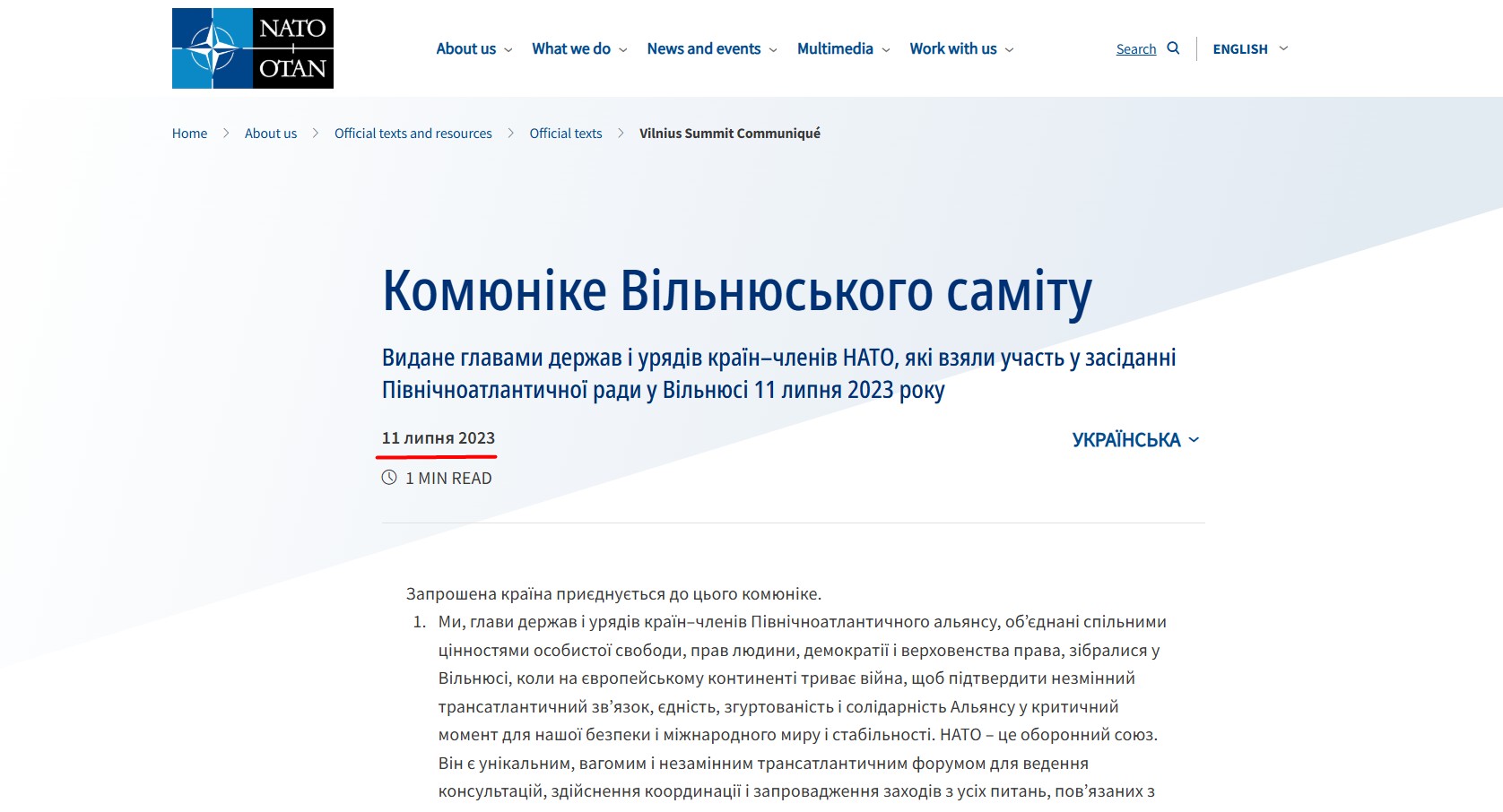Open the About us menu
This screenshot has height=812, width=1503.
[x=474, y=49]
